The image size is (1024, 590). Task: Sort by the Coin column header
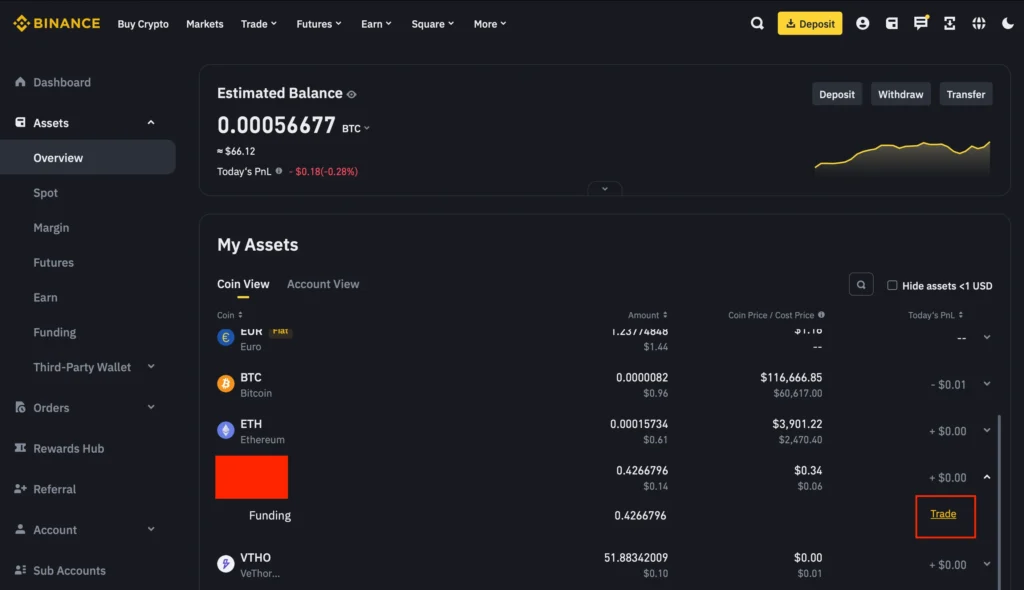[230, 315]
